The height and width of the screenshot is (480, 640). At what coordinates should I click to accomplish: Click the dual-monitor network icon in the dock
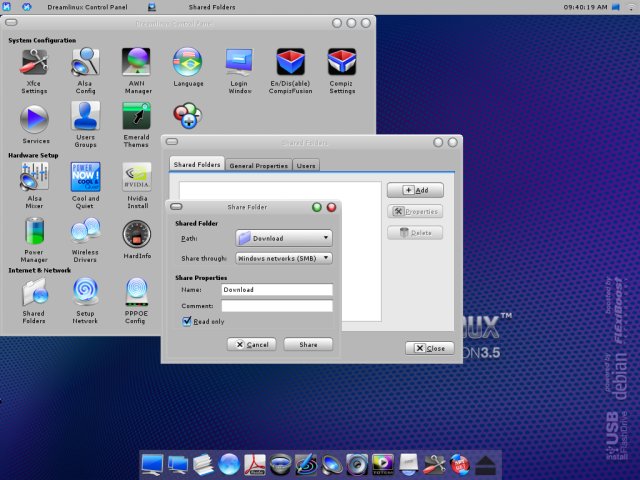pos(178,465)
